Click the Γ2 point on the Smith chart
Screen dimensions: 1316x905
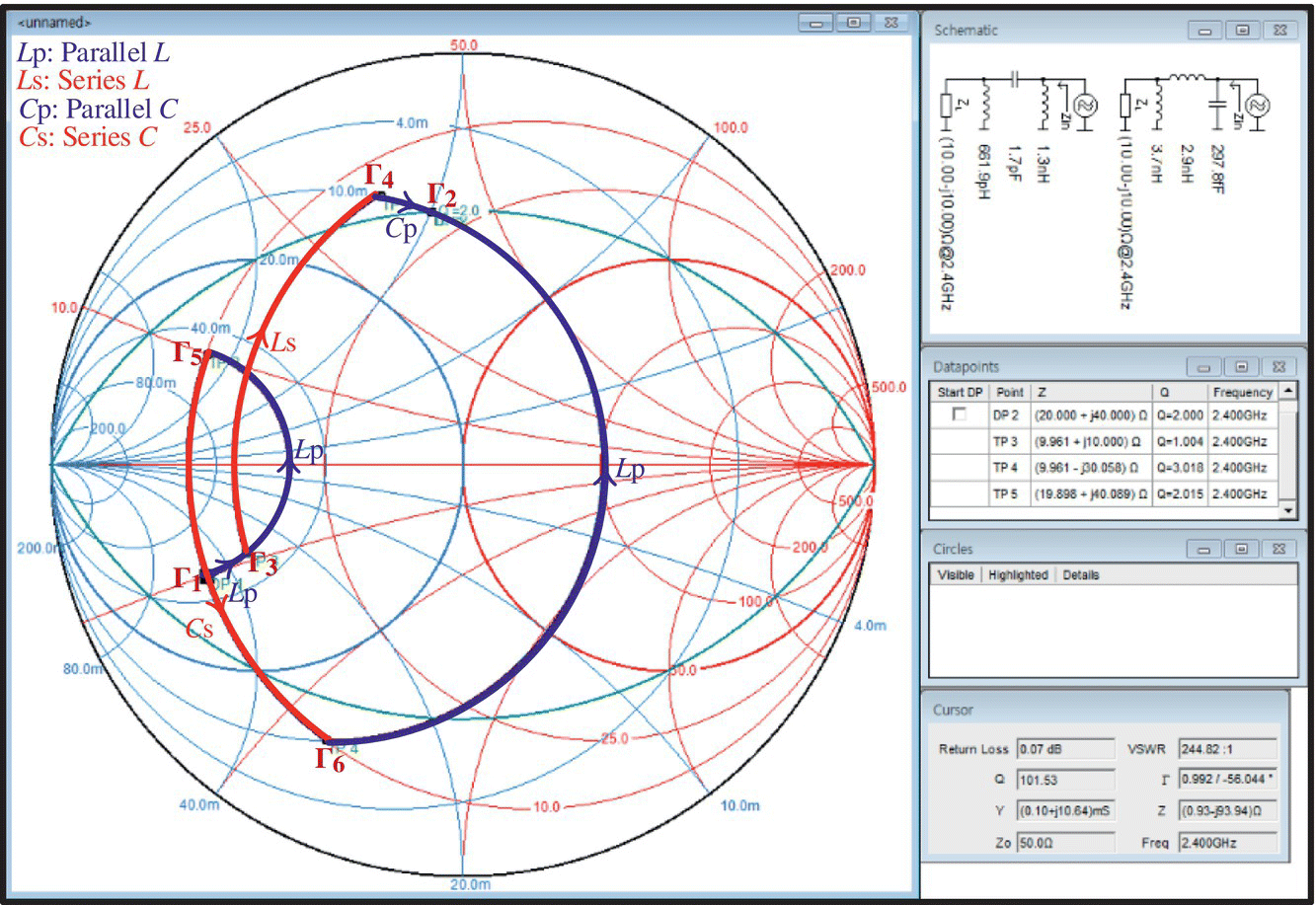tap(432, 210)
